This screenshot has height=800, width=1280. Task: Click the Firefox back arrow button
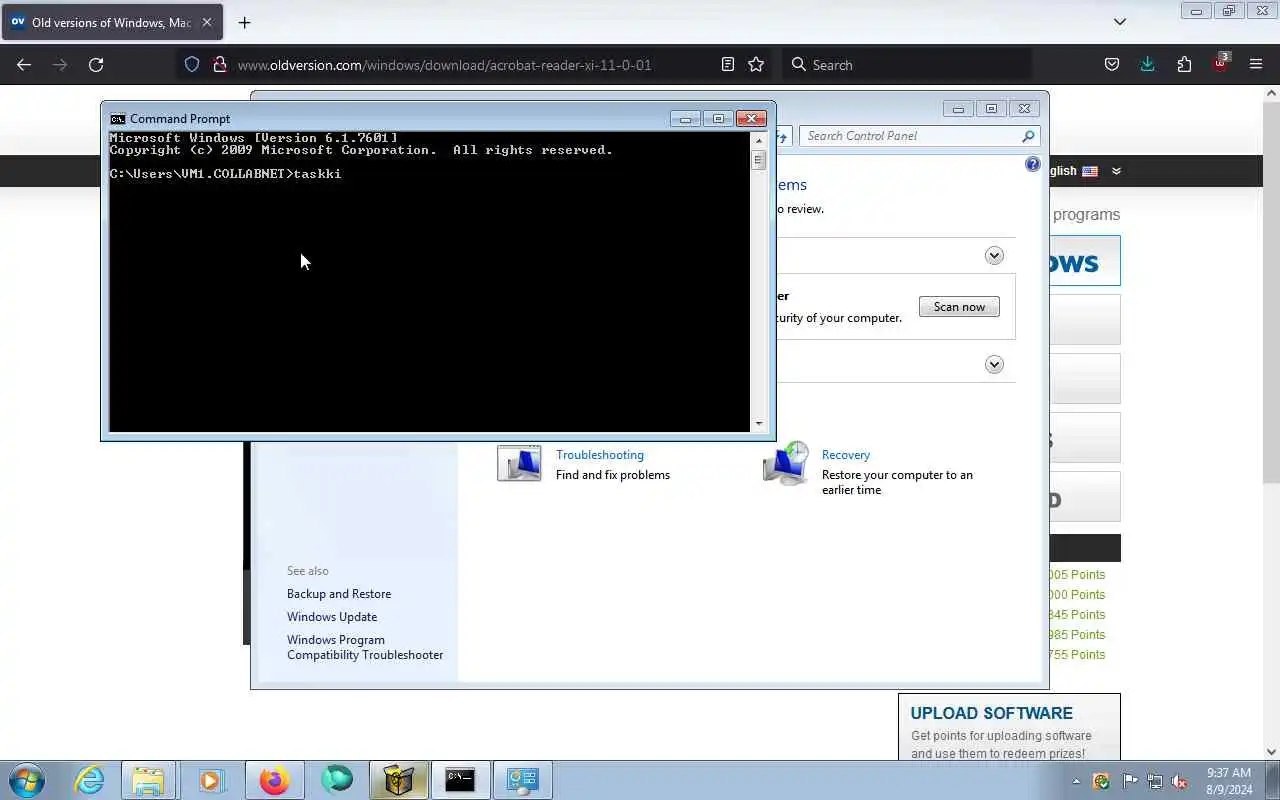click(x=24, y=64)
